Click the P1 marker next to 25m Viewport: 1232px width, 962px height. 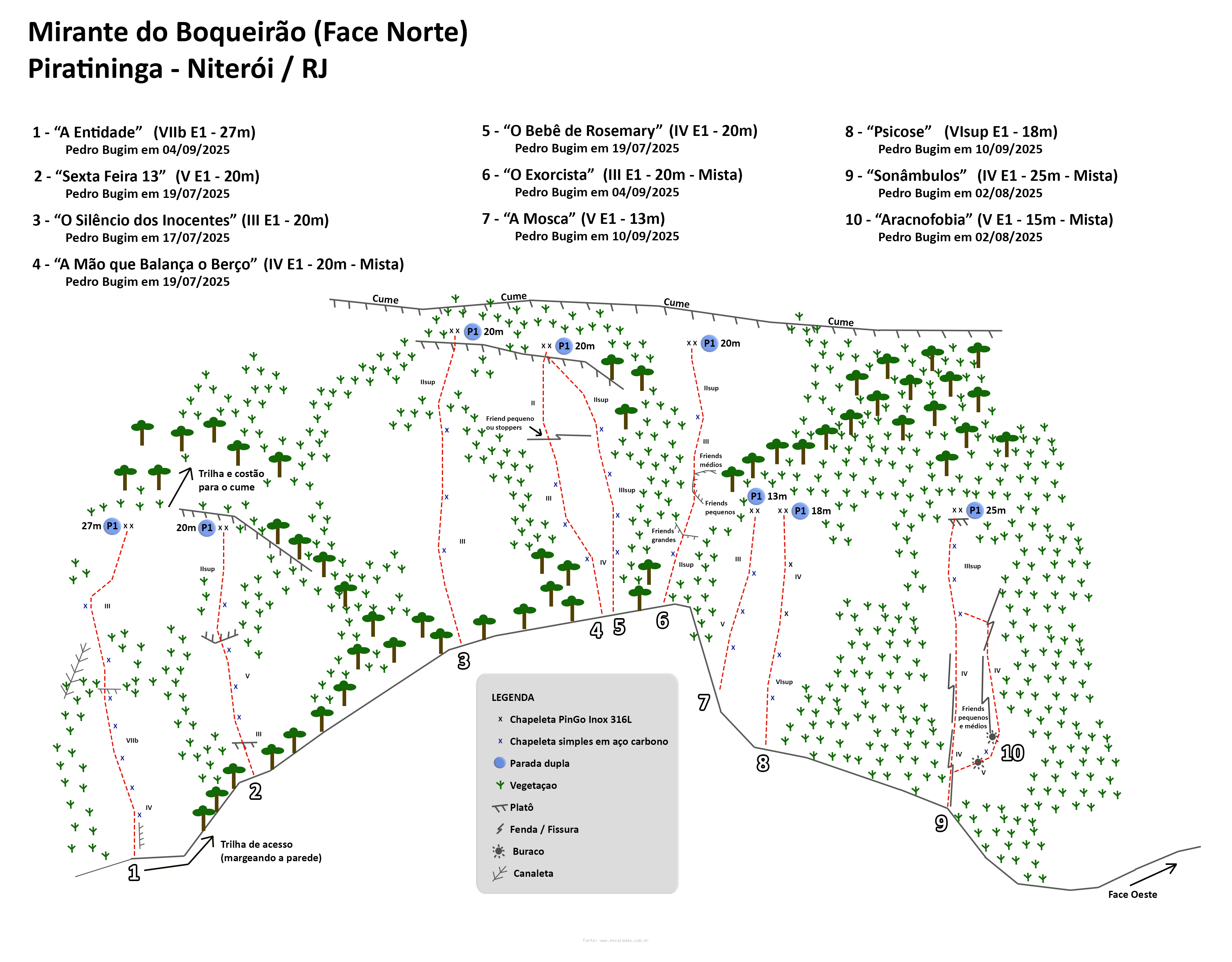point(975,510)
